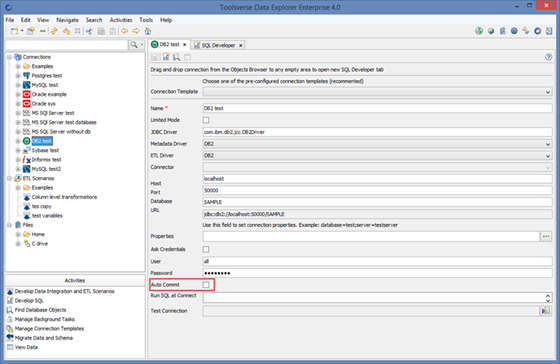Viewport: 560px width, 364px height.
Task: Toggle the Limited Mode checkbox
Action: [206, 120]
